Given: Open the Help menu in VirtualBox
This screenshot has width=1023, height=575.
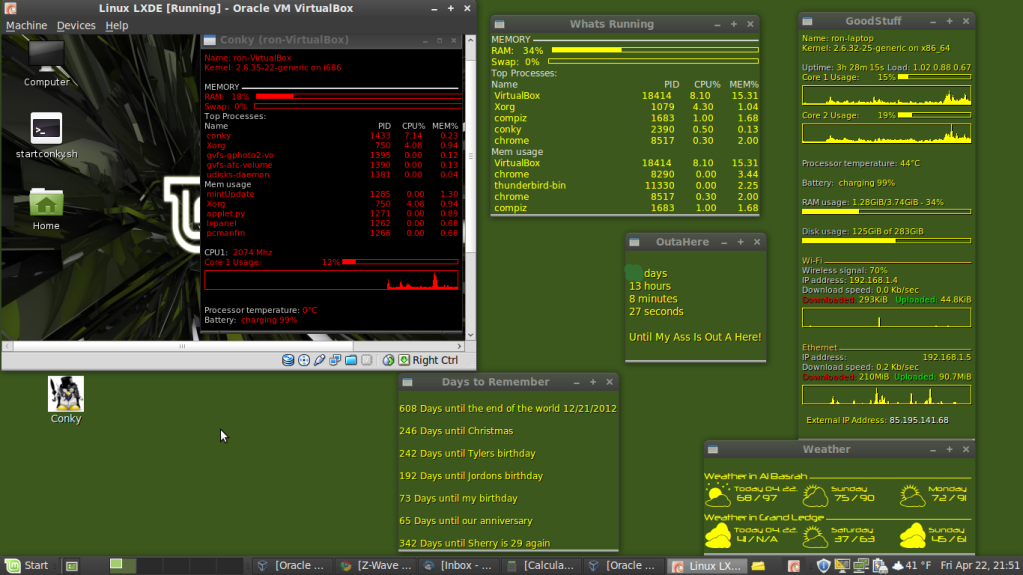Looking at the screenshot, I should (x=117, y=25).
